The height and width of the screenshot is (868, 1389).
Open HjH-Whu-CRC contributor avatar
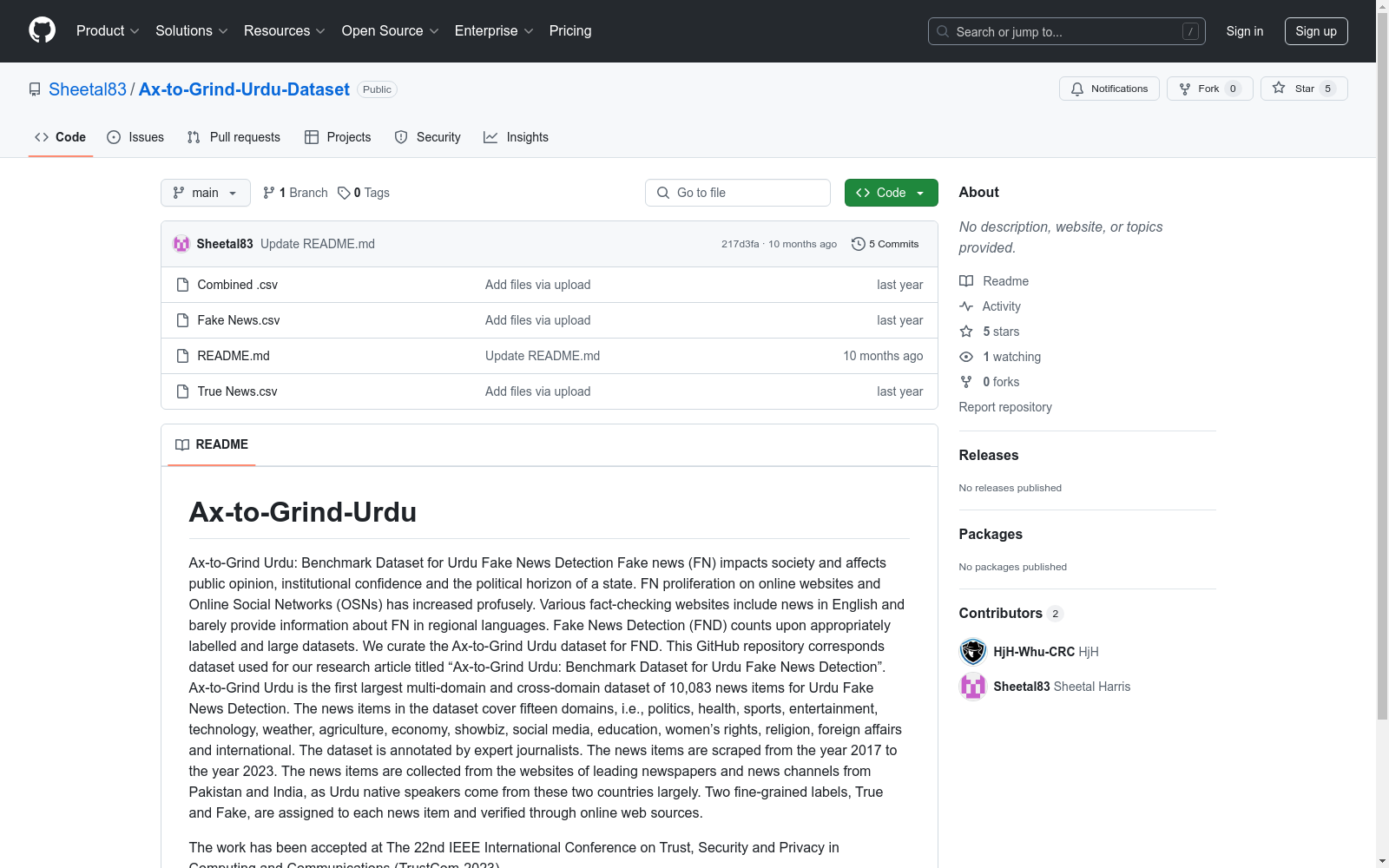(973, 652)
